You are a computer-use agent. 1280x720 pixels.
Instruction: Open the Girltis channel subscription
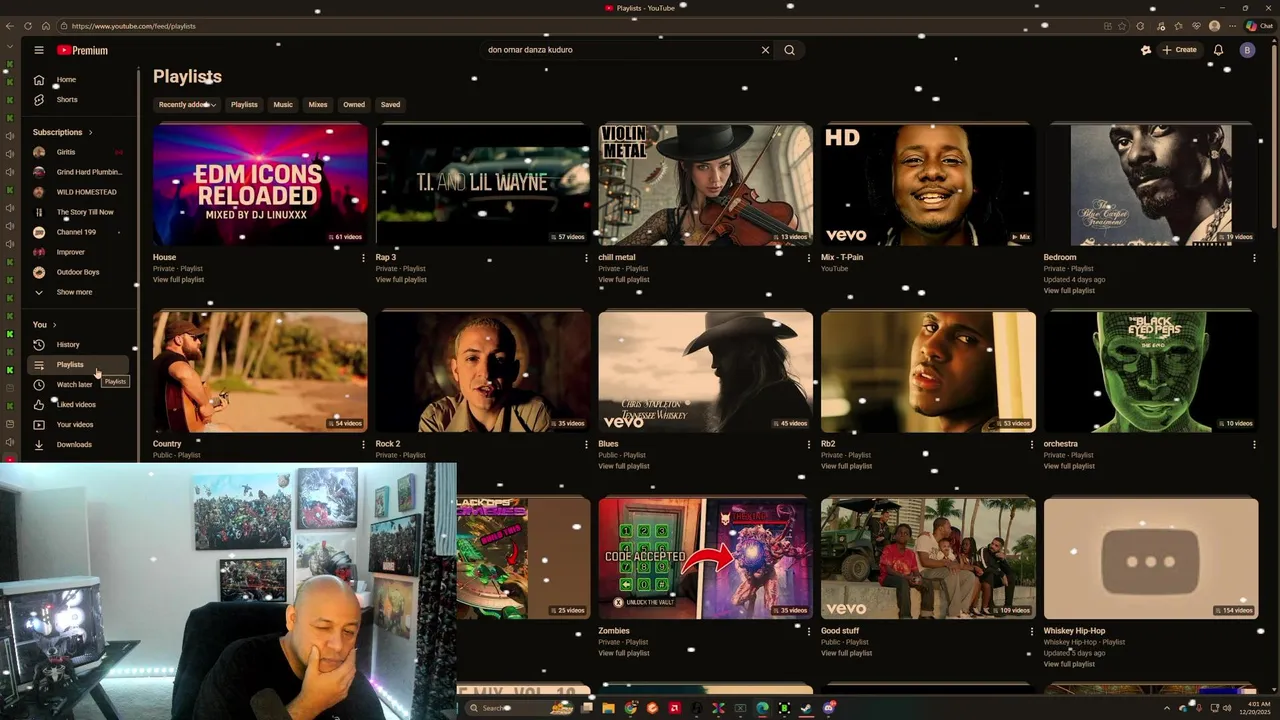[x=66, y=152]
